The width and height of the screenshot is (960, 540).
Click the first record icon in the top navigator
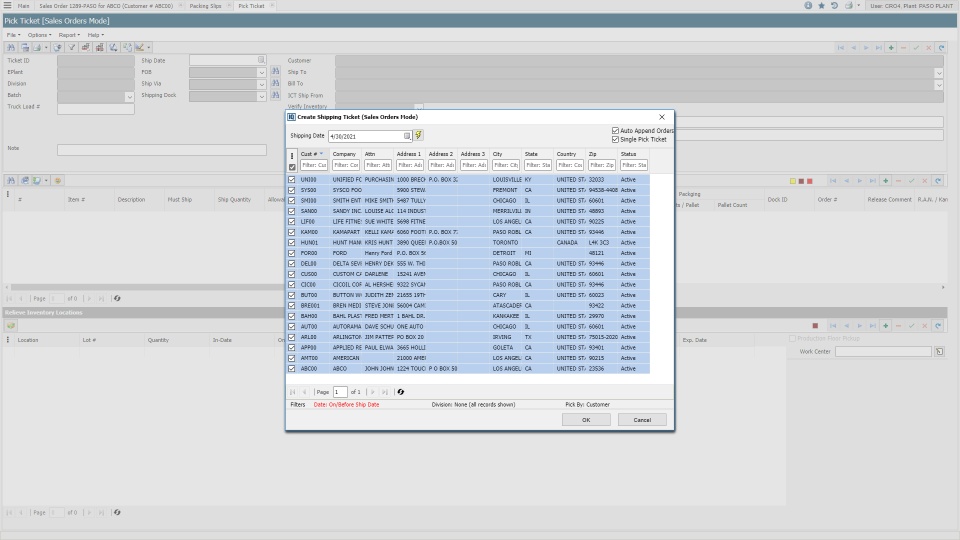[841, 48]
